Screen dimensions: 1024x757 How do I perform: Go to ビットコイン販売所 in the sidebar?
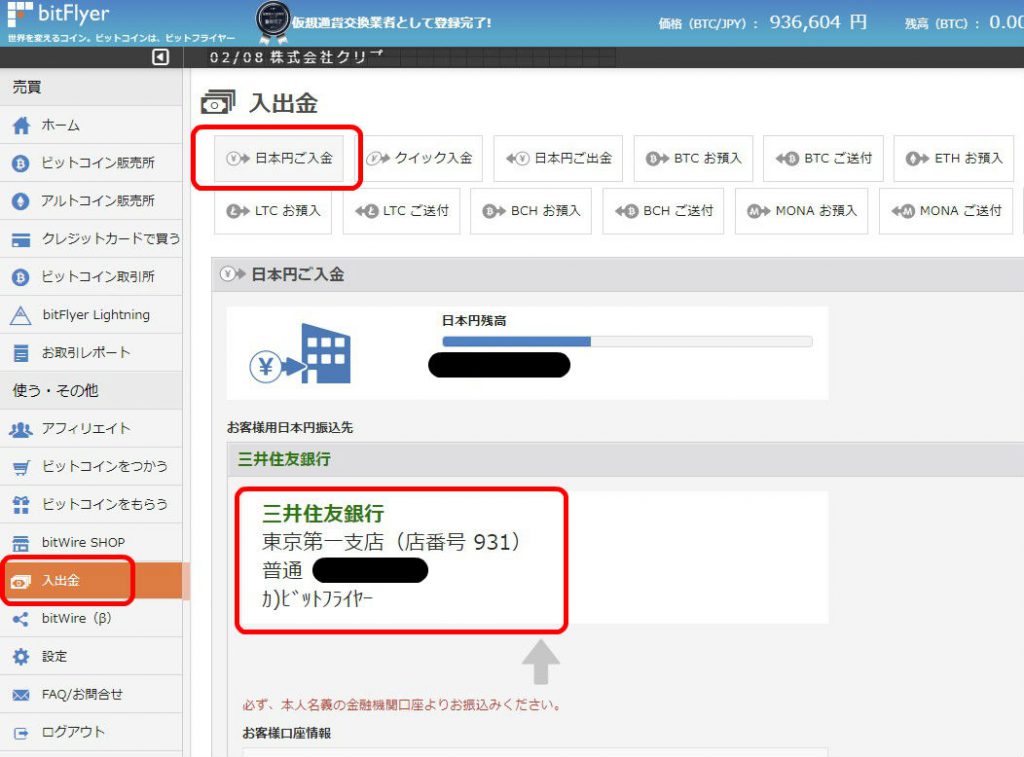point(97,164)
